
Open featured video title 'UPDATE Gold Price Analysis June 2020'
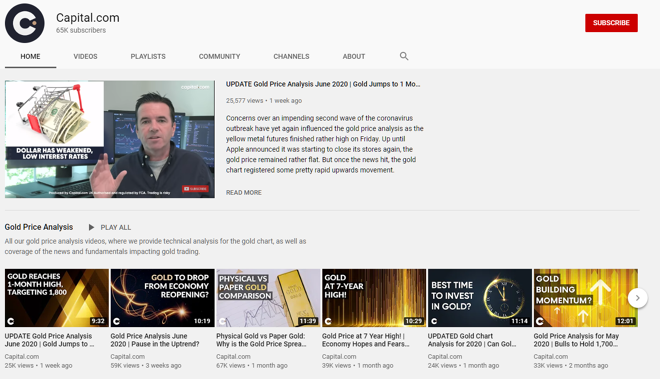click(x=323, y=84)
